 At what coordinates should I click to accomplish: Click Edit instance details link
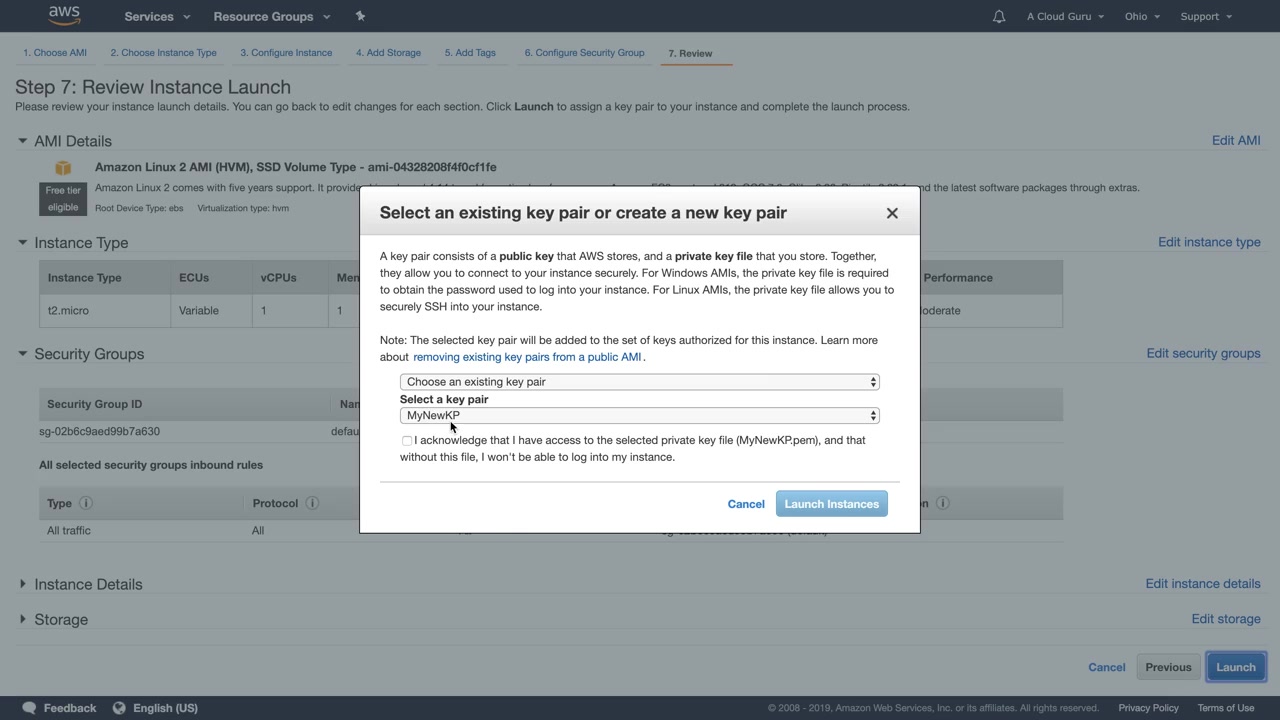click(1203, 583)
